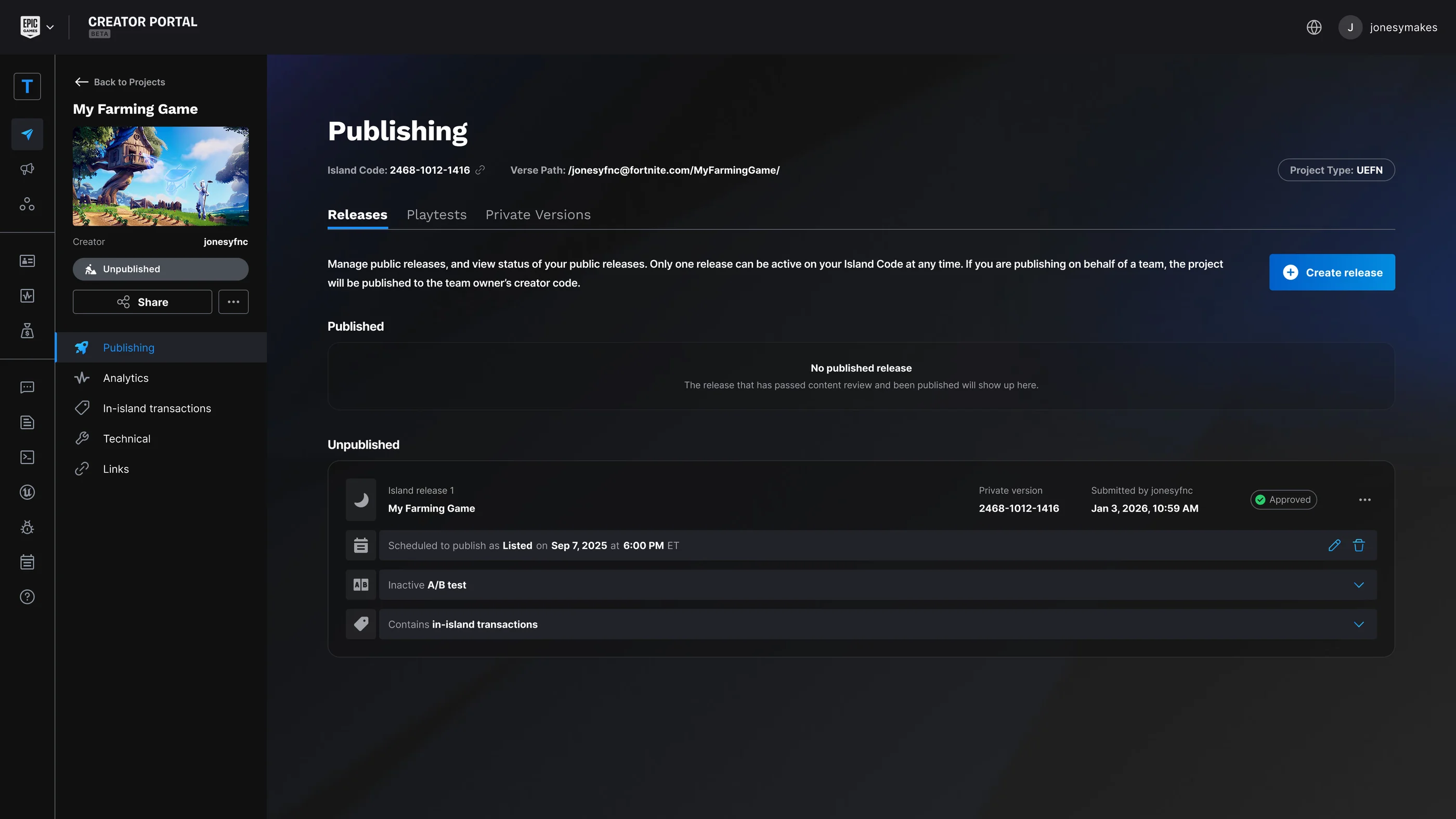Open the document lines icon in rail
The height and width of the screenshot is (819, 1456).
[27, 422]
